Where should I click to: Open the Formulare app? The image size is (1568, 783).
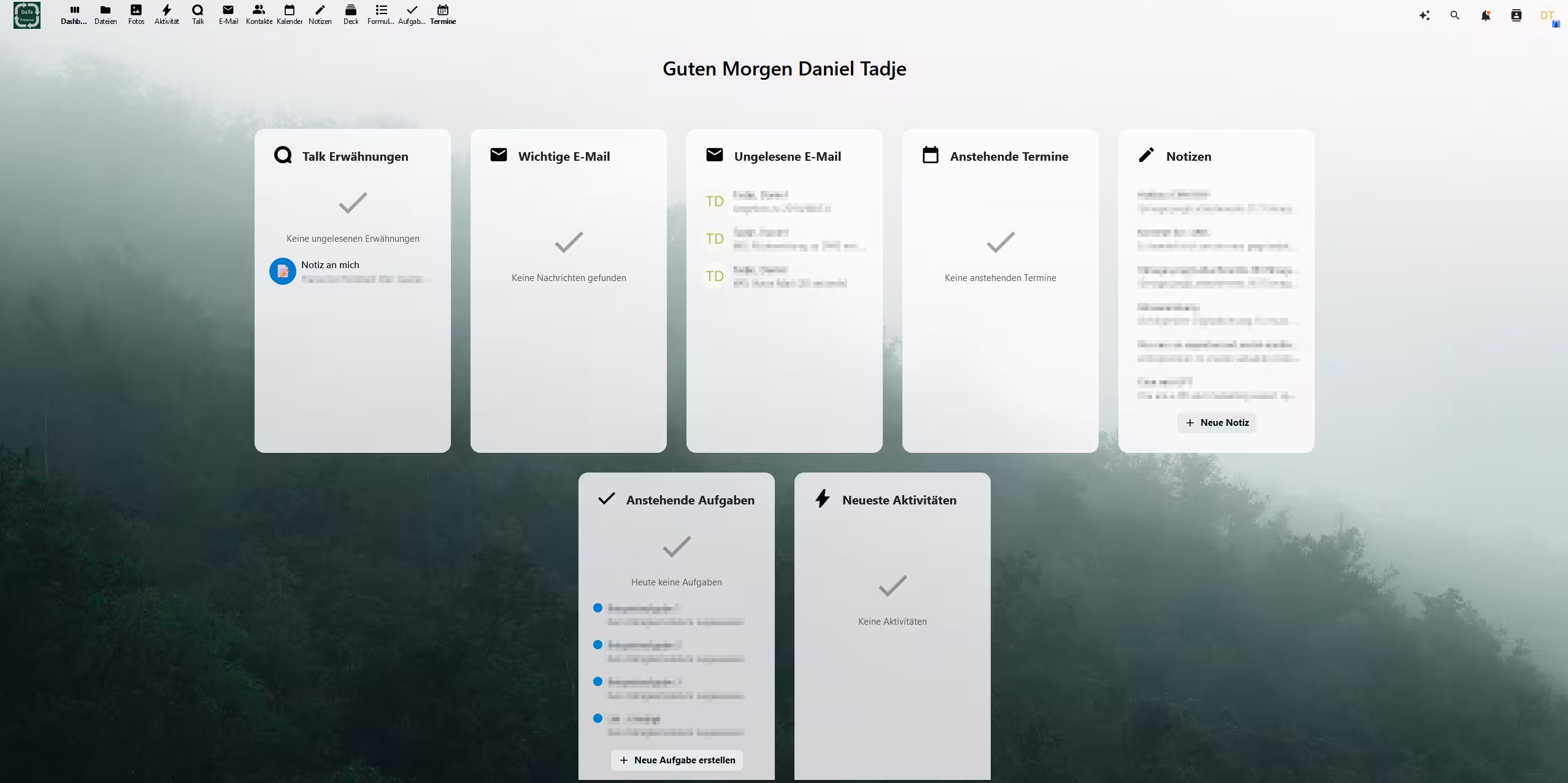pos(380,13)
